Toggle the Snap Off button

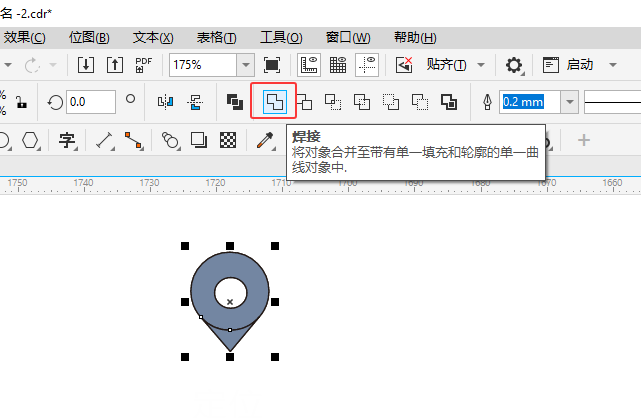404,65
